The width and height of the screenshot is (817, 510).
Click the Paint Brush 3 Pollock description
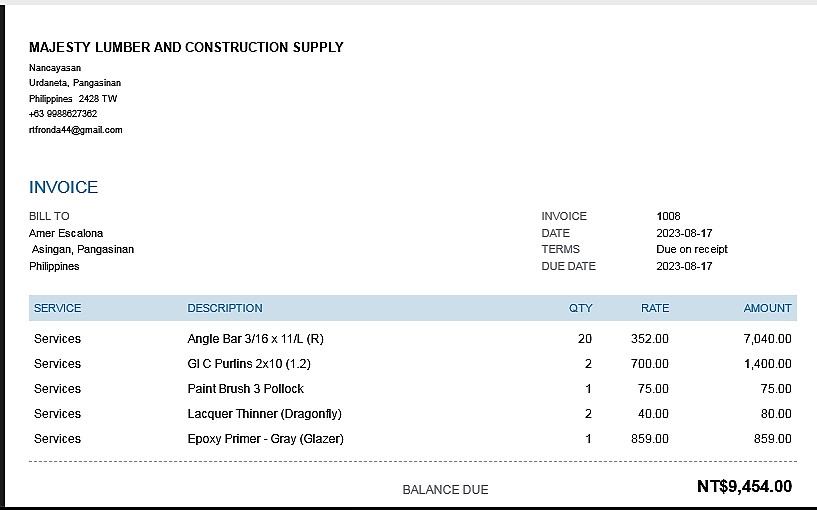pyautogui.click(x=246, y=389)
